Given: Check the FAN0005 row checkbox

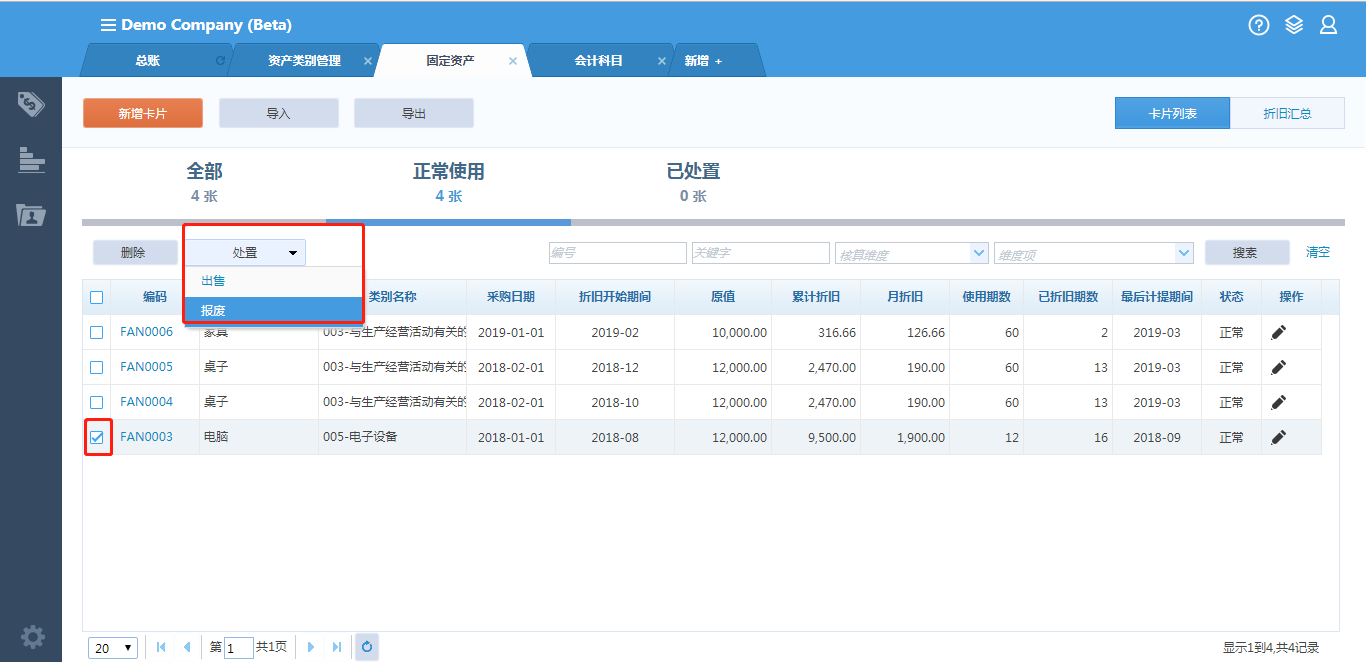Looking at the screenshot, I should [x=96, y=367].
